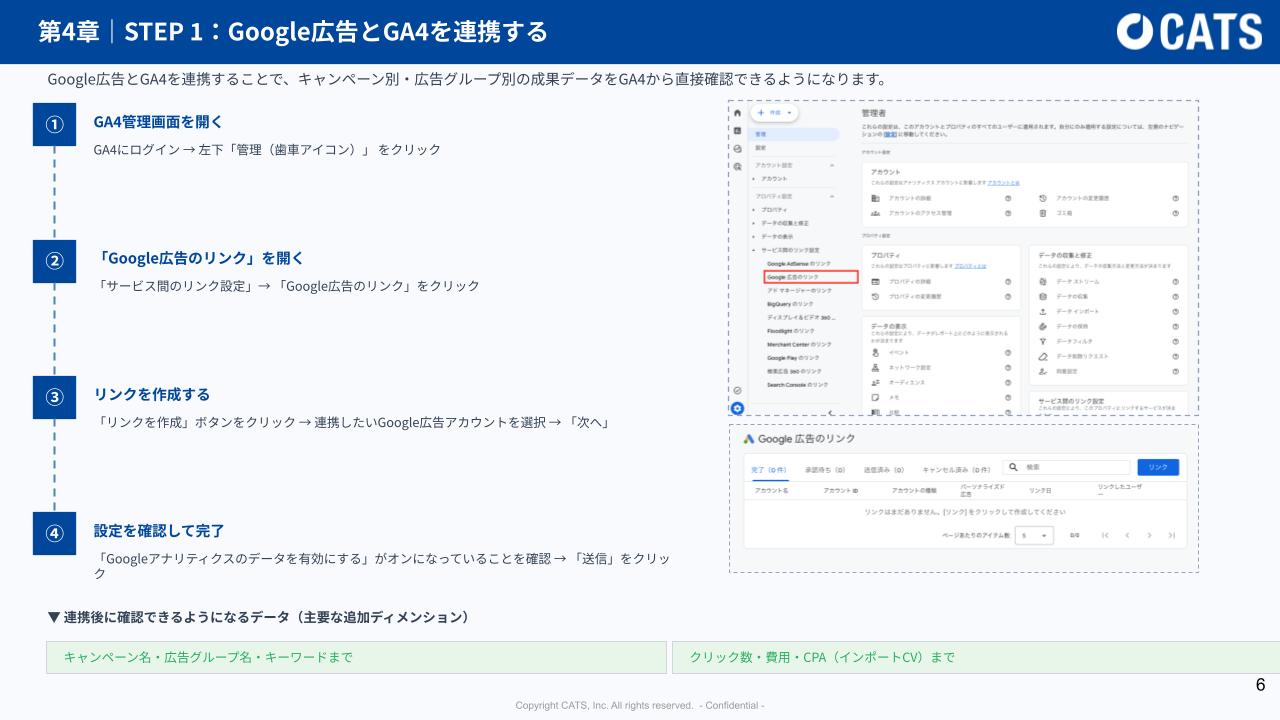The image size is (1280, 720).
Task: Click the blue リンク button
Action: (1158, 467)
